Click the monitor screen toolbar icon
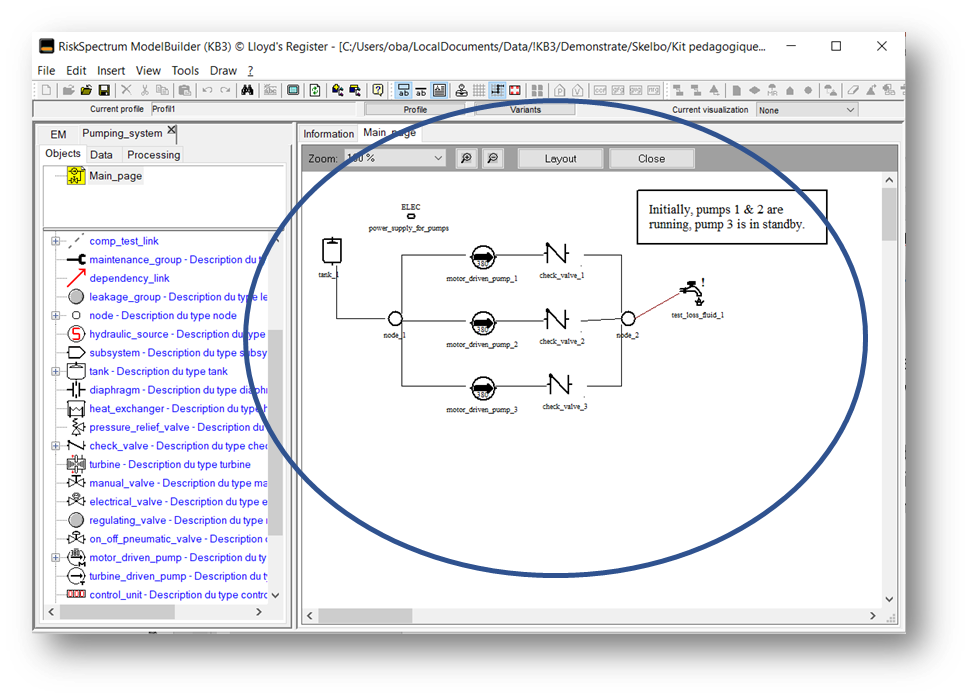The height and width of the screenshot is (699, 971). click(293, 90)
